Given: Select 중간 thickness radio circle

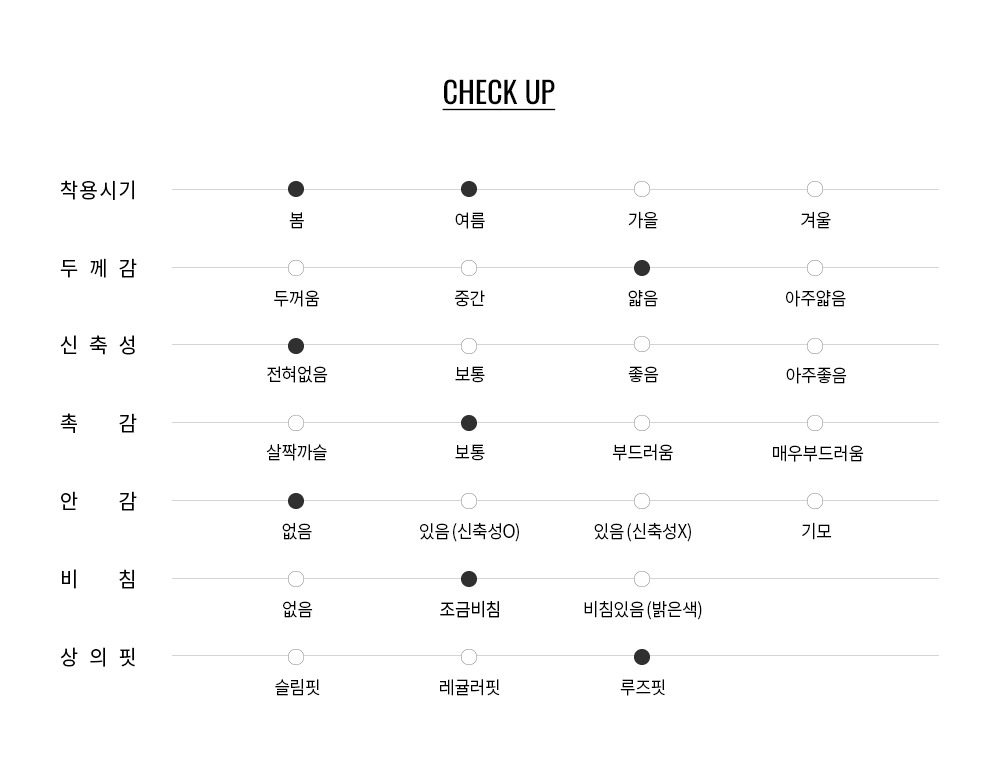Looking at the screenshot, I should [x=469, y=268].
